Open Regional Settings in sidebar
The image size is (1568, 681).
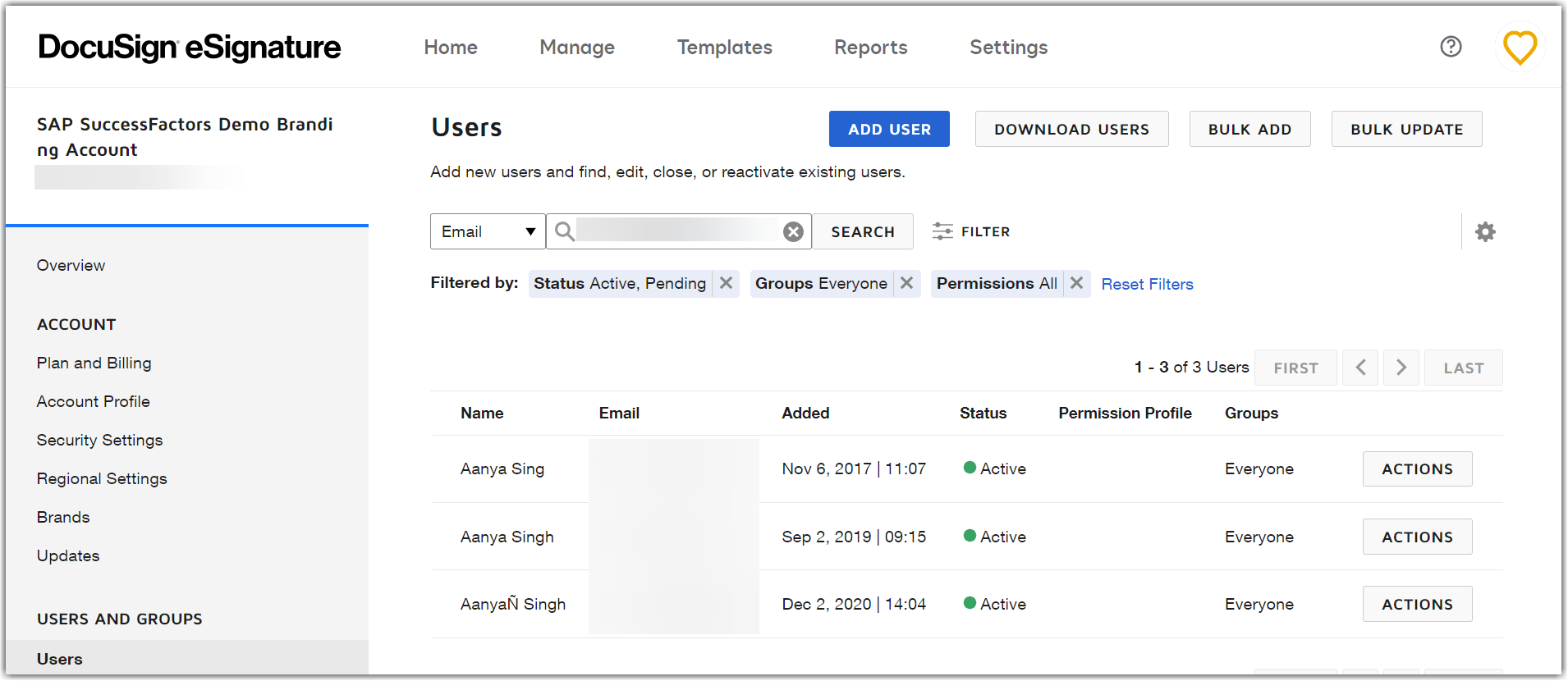(x=102, y=478)
